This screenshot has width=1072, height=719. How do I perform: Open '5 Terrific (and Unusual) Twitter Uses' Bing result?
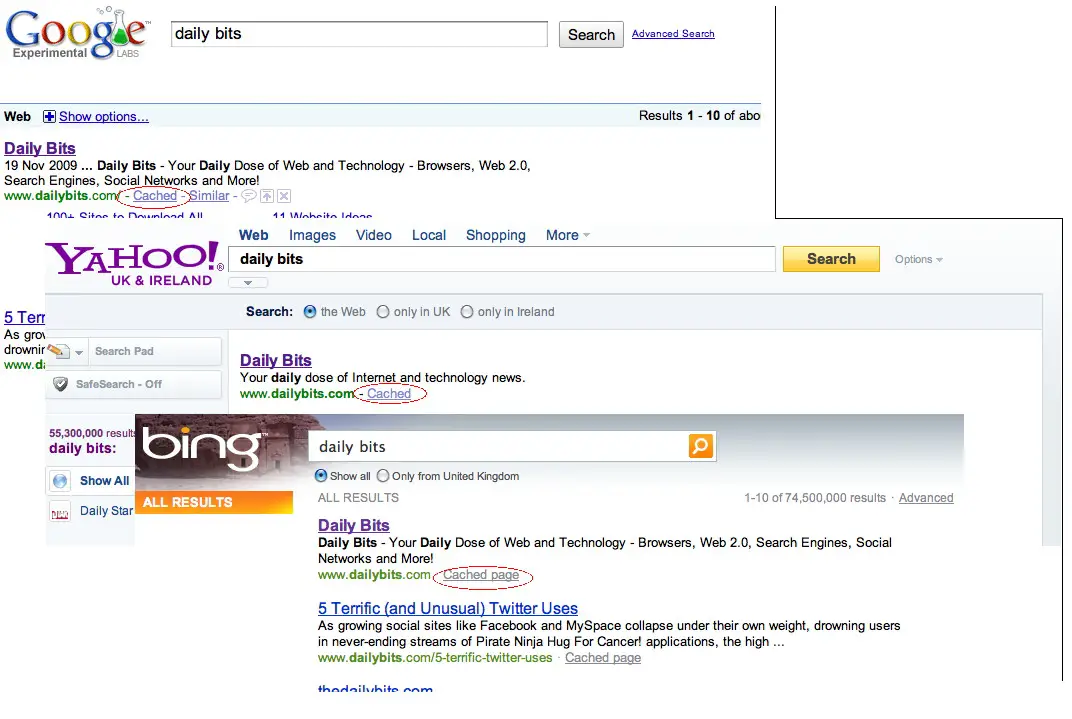448,608
